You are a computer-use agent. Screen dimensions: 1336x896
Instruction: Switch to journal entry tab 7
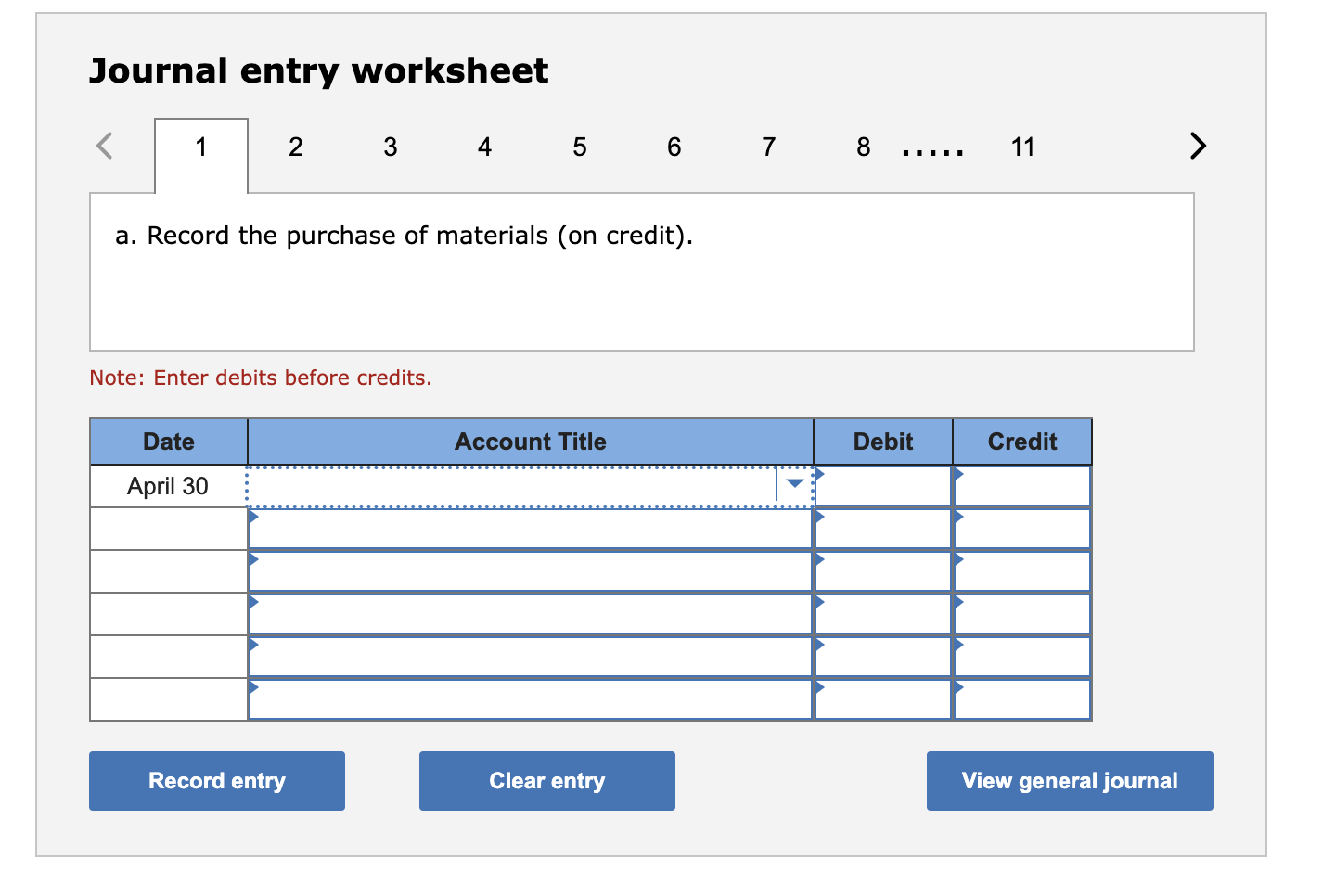(x=768, y=147)
